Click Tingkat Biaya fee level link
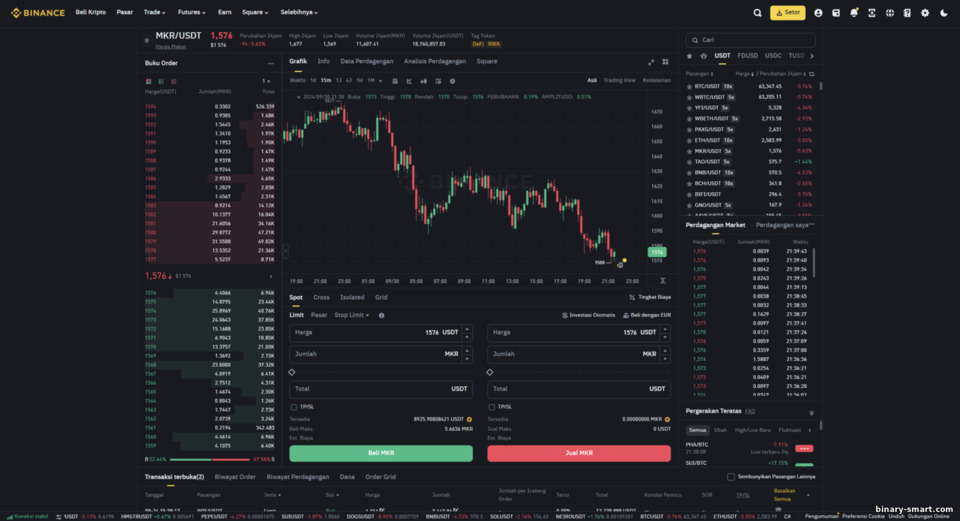Image resolution: width=960 pixels, height=521 pixels. (x=650, y=298)
